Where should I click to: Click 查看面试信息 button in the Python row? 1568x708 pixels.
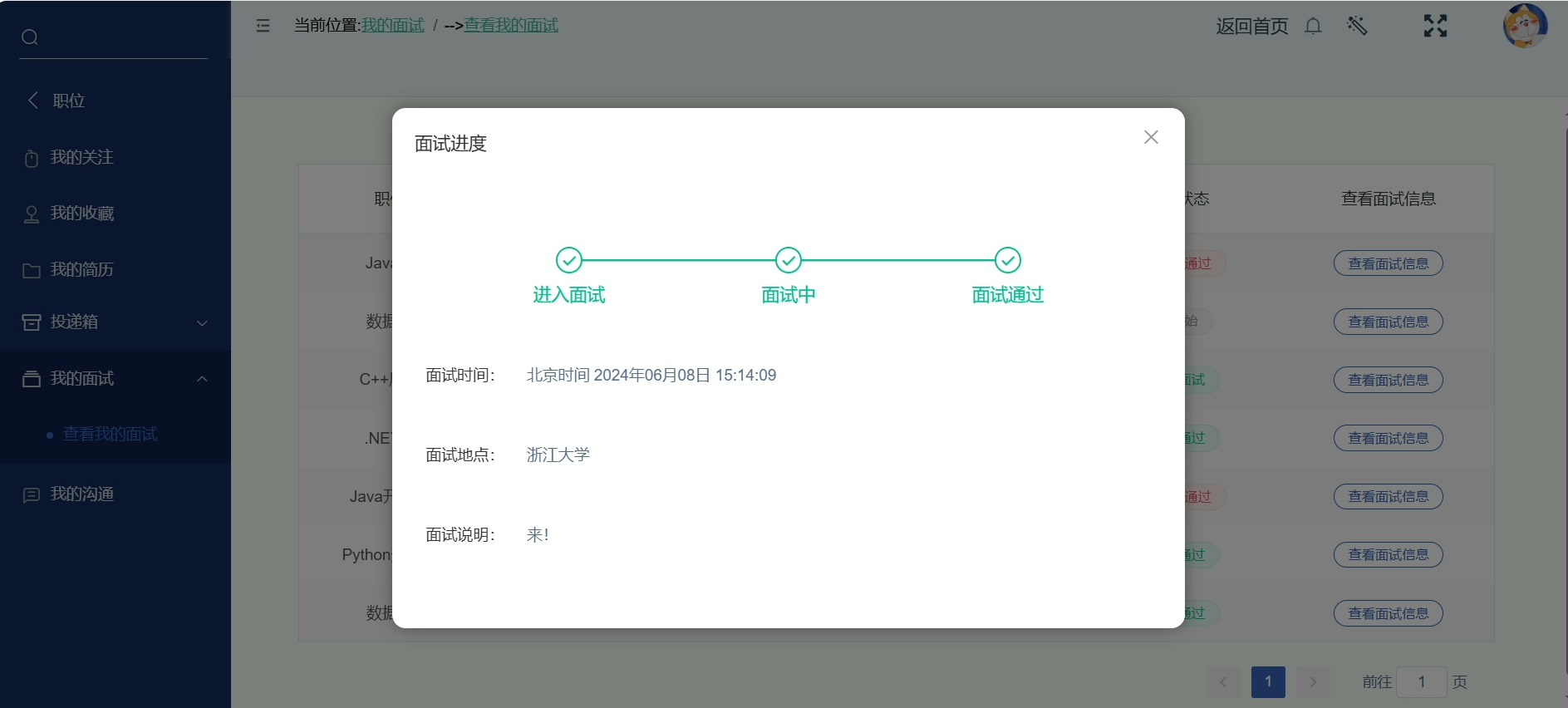click(x=1389, y=554)
